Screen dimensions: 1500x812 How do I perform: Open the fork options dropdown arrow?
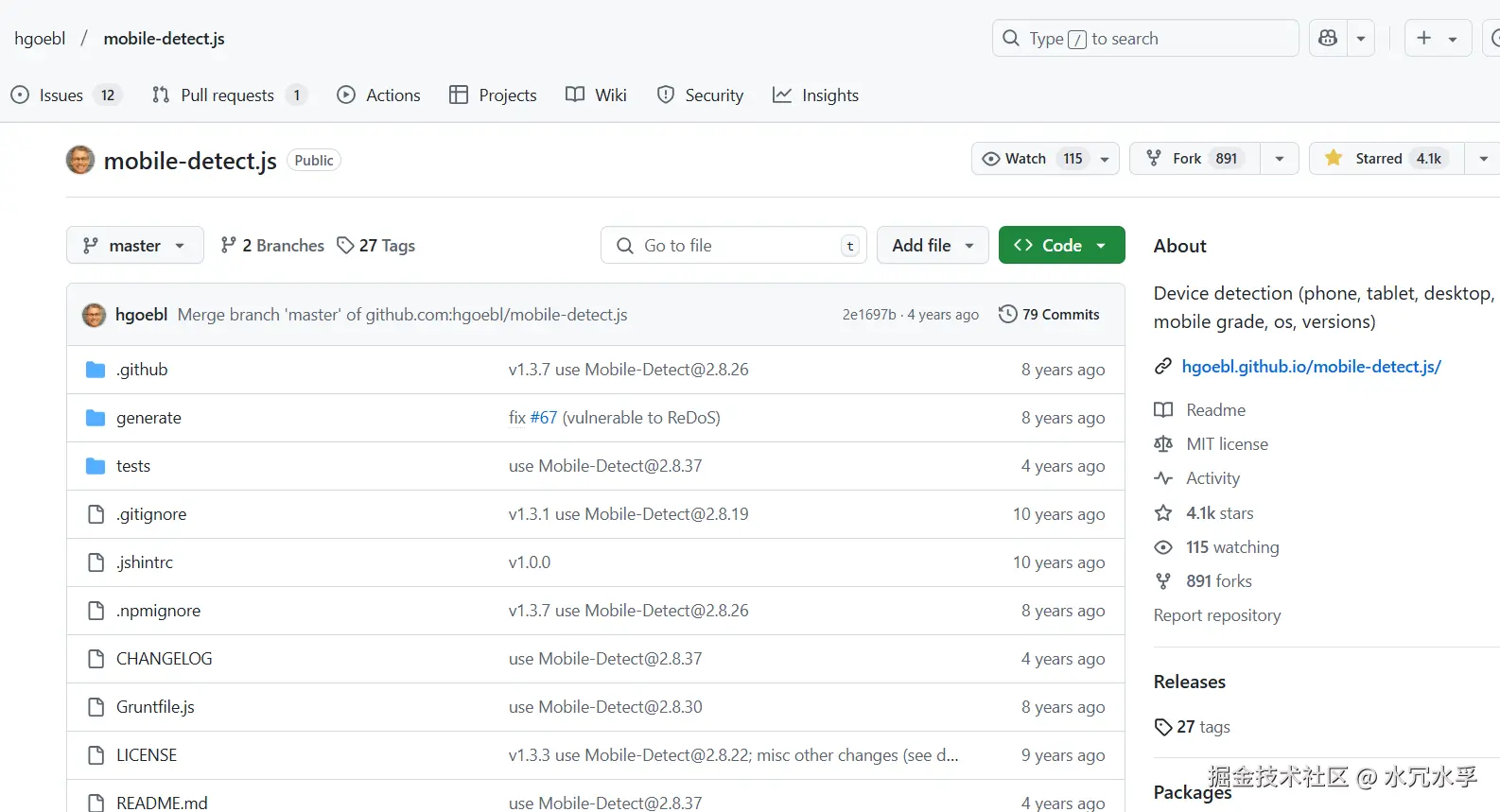1280,159
